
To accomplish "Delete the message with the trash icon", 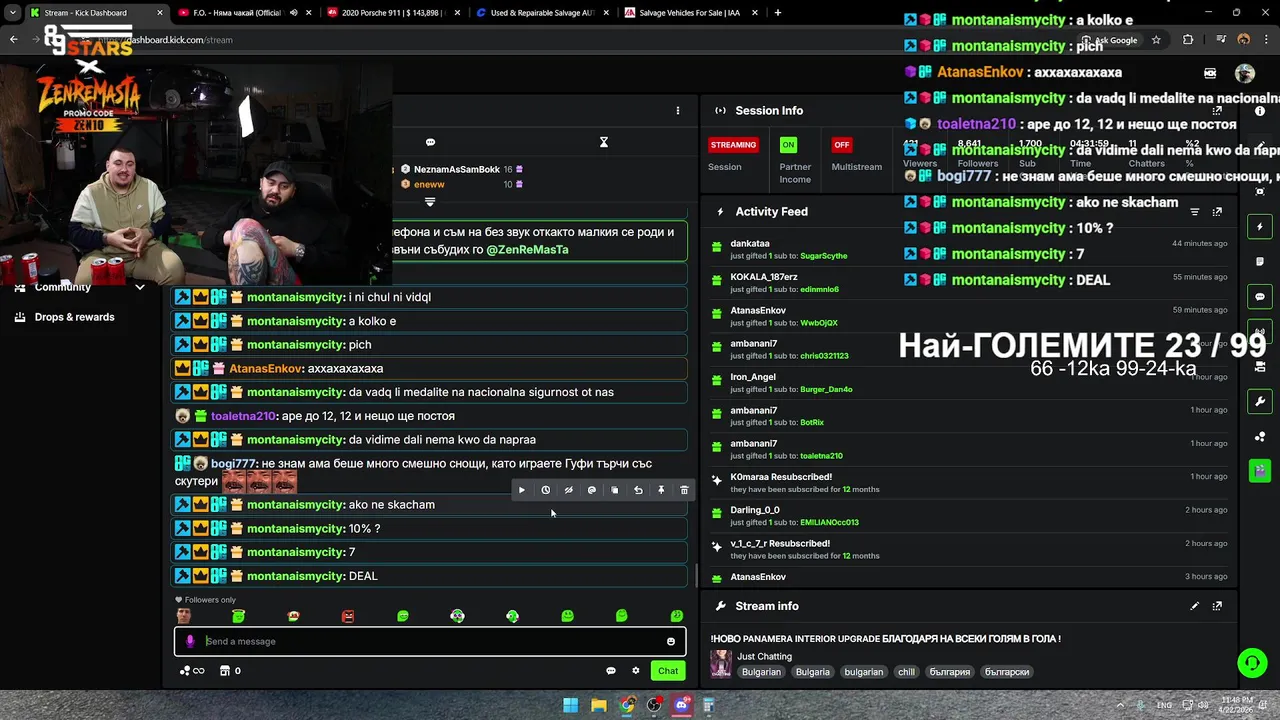I will point(684,490).
